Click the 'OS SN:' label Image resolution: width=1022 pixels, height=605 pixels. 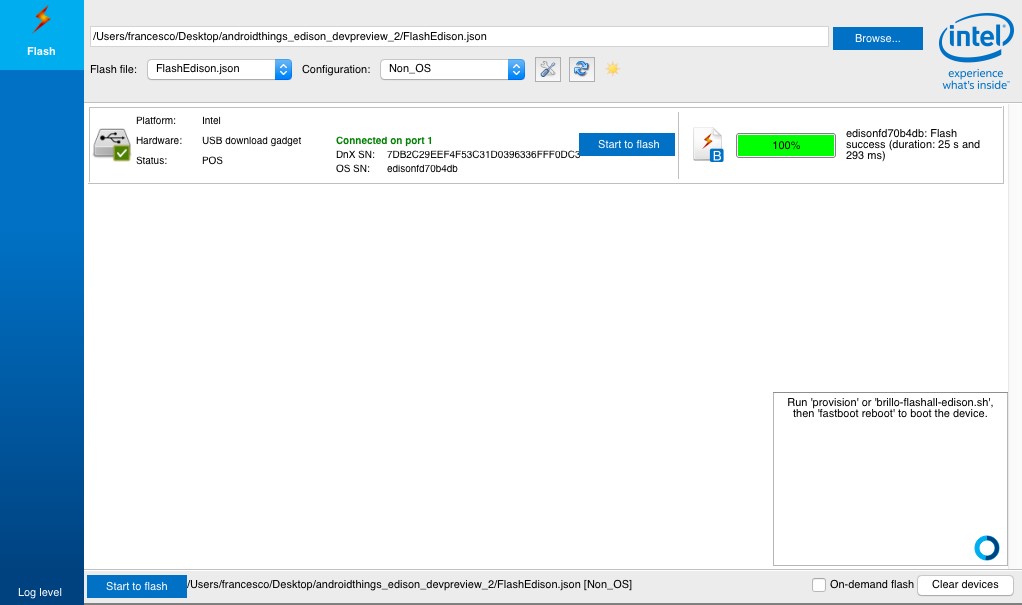click(353, 169)
